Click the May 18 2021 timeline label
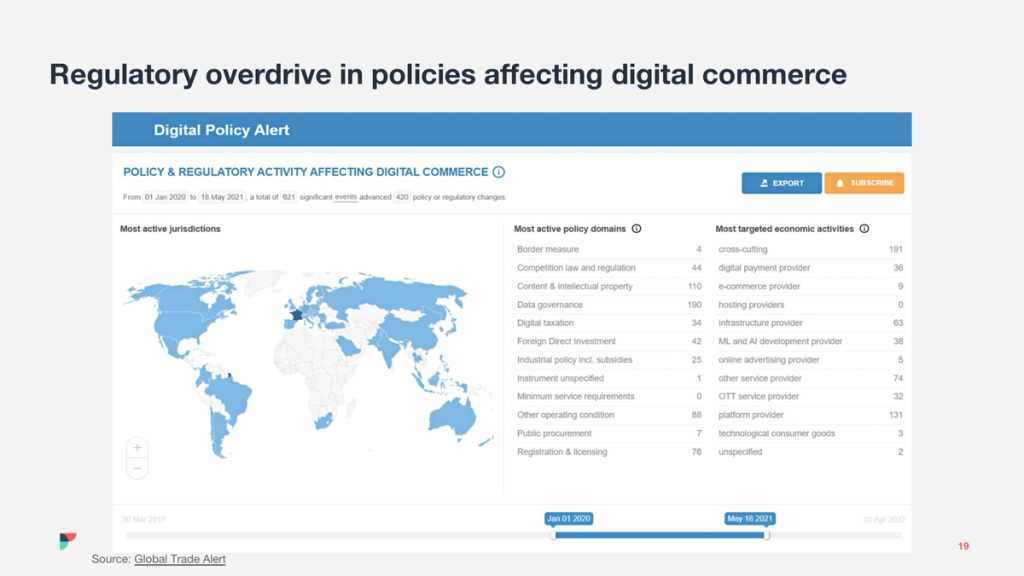 click(750, 519)
